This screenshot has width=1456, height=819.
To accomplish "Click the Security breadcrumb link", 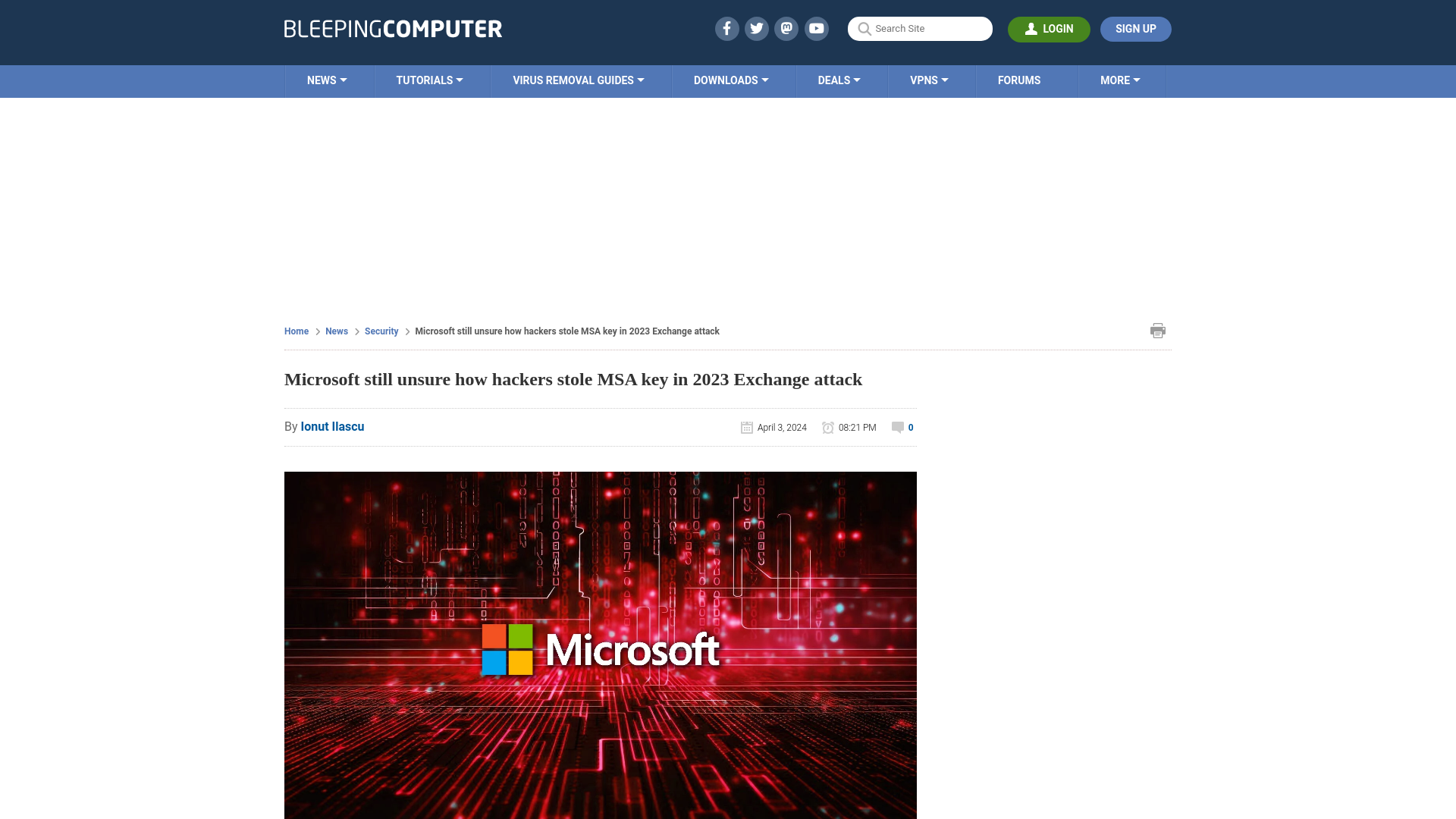I will (x=382, y=331).
